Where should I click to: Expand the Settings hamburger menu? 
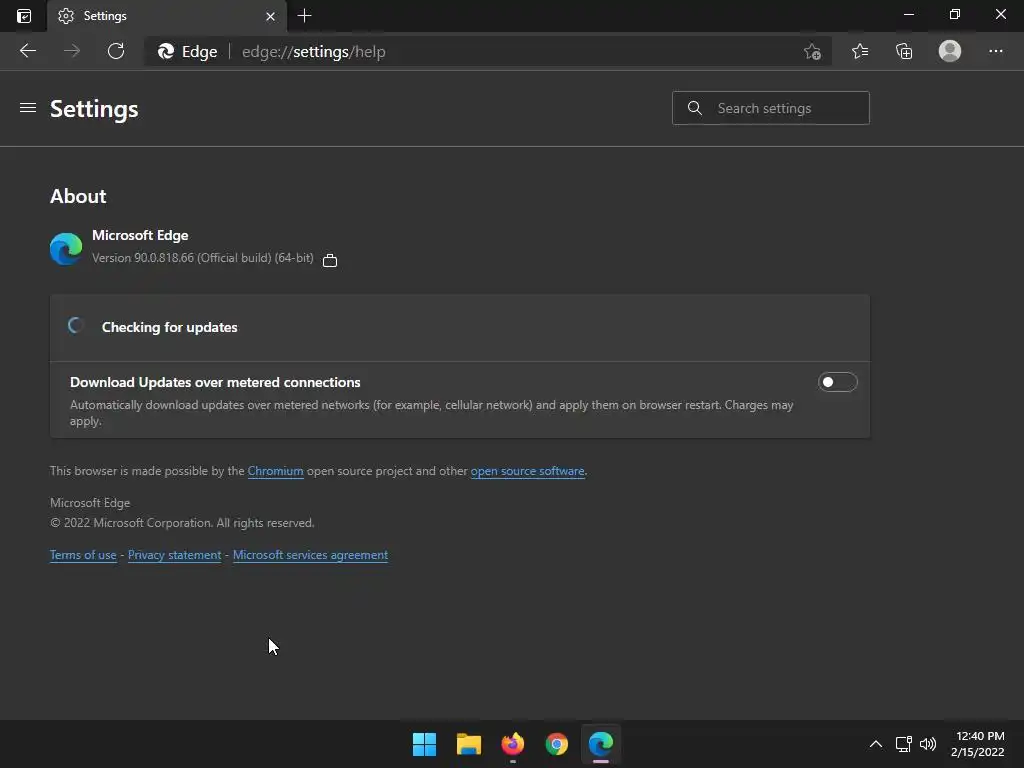point(27,107)
